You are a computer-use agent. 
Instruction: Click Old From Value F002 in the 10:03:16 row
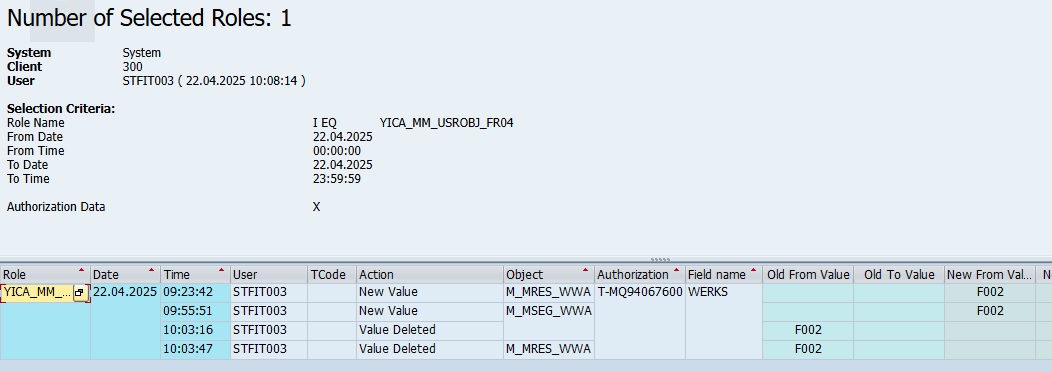click(808, 330)
